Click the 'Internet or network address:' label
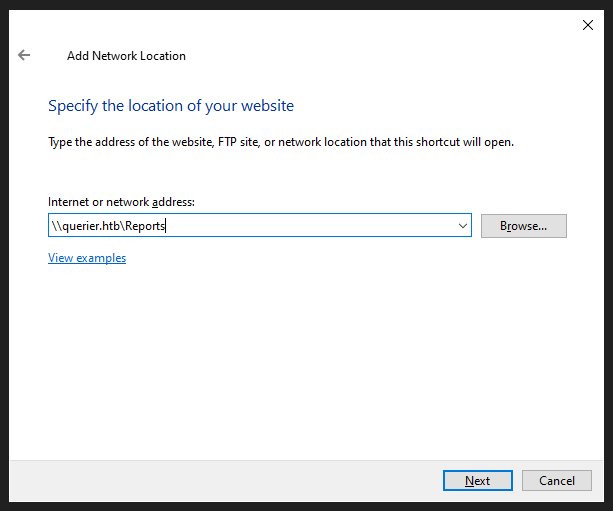The height and width of the screenshot is (511, 613). pos(121,202)
